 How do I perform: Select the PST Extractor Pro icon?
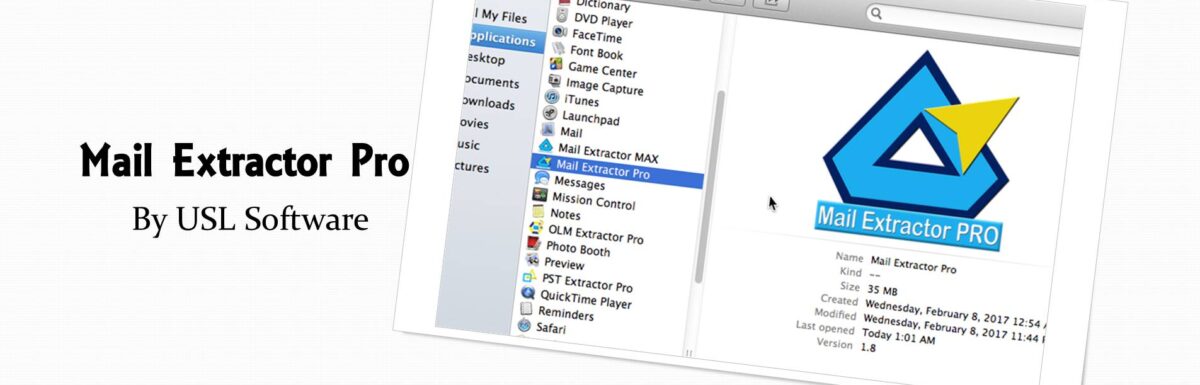(530, 276)
